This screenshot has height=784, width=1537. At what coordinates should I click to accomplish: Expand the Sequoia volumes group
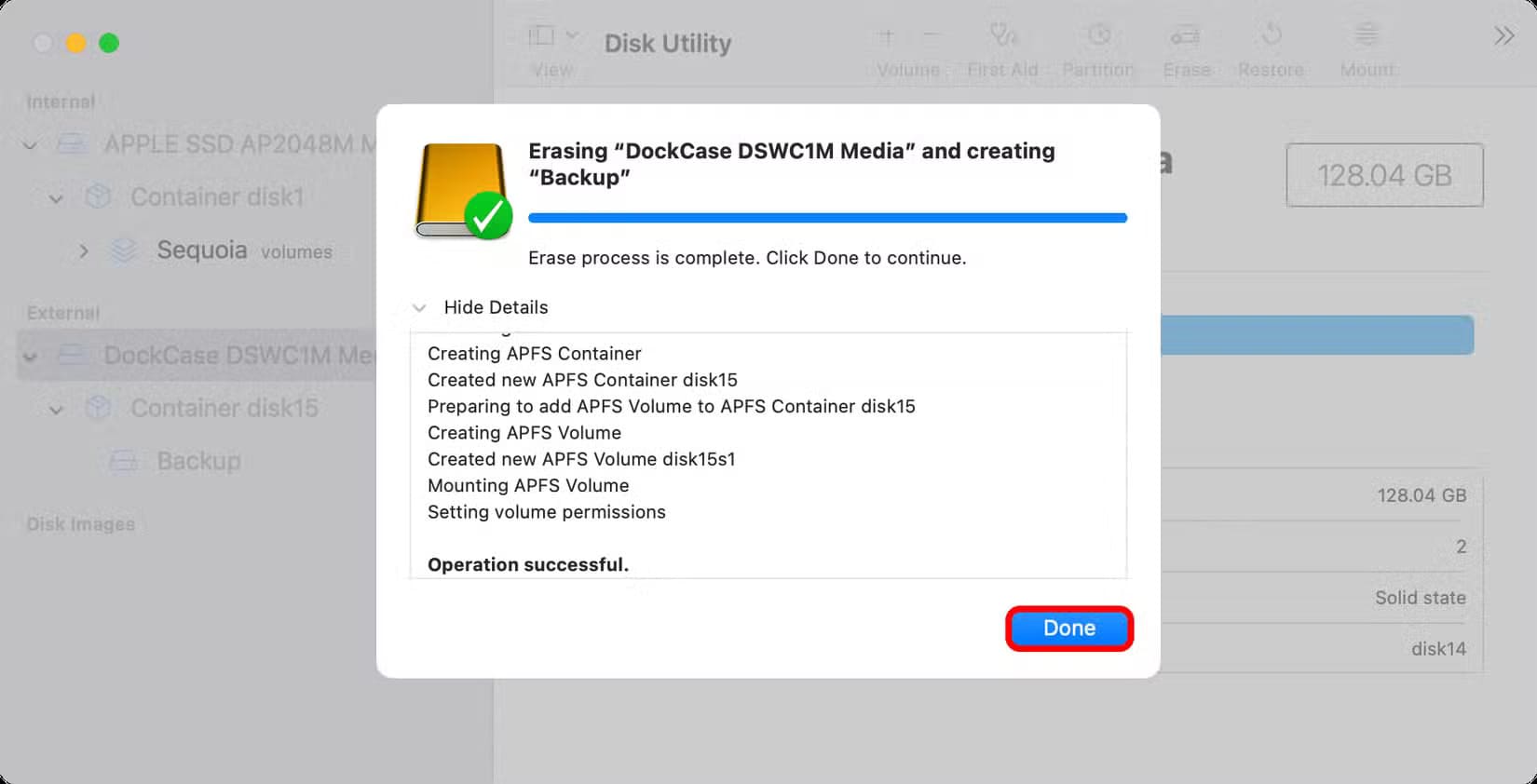pyautogui.click(x=84, y=250)
